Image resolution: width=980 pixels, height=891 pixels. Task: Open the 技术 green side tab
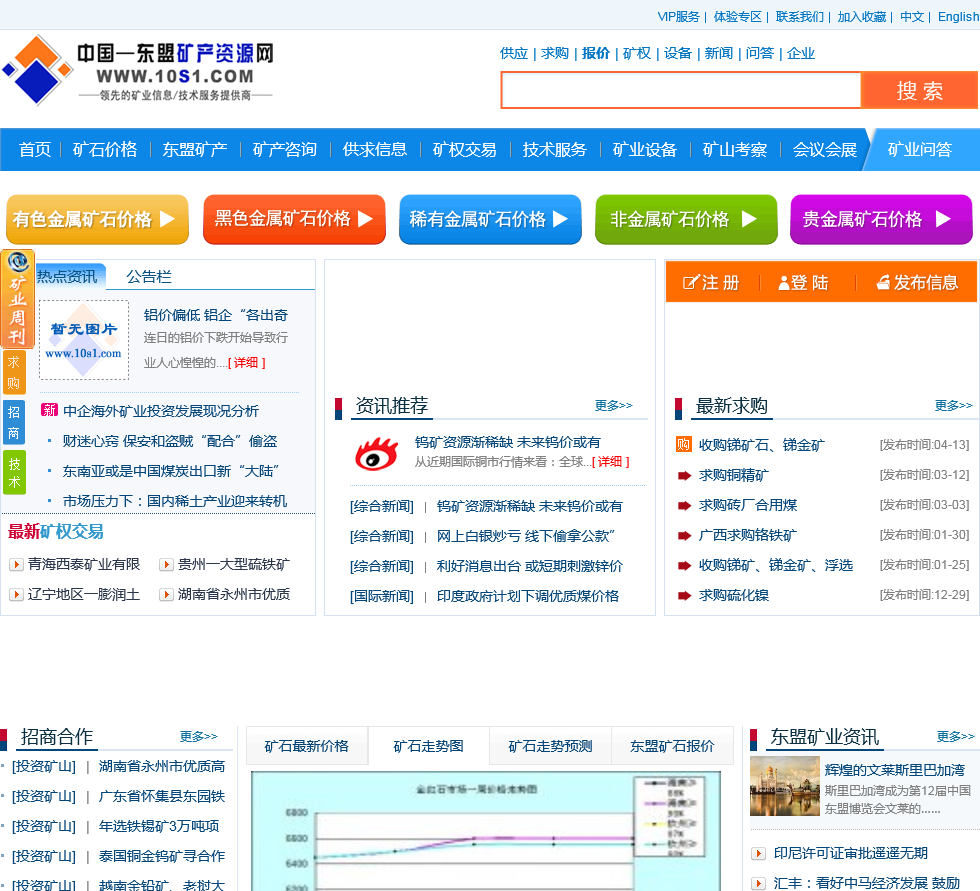pos(14,472)
